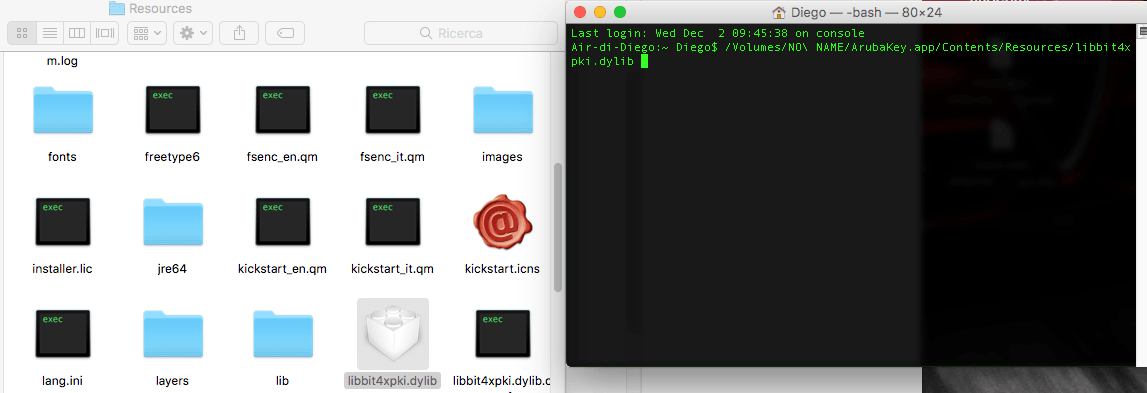Click the m.log file name
1147x393 pixels.
click(x=62, y=61)
